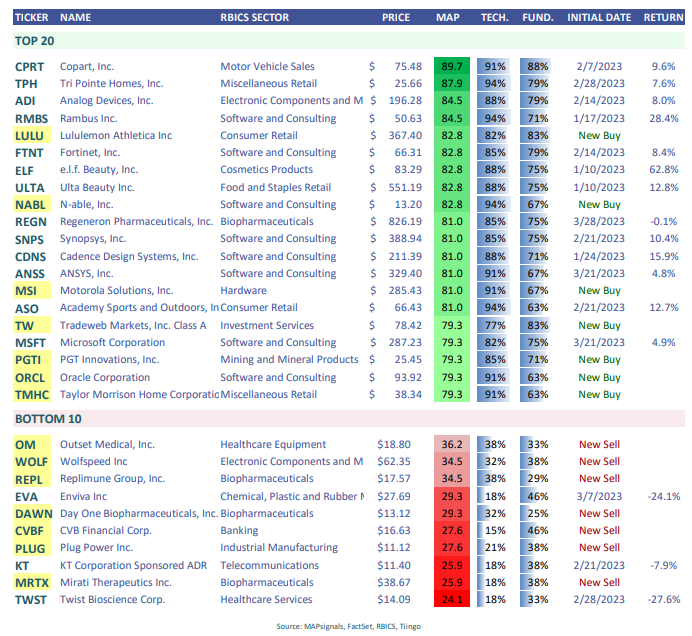Click the 62.8% return for ELF
Image resolution: width=692 pixels, height=636 pixels.
[x=664, y=169]
